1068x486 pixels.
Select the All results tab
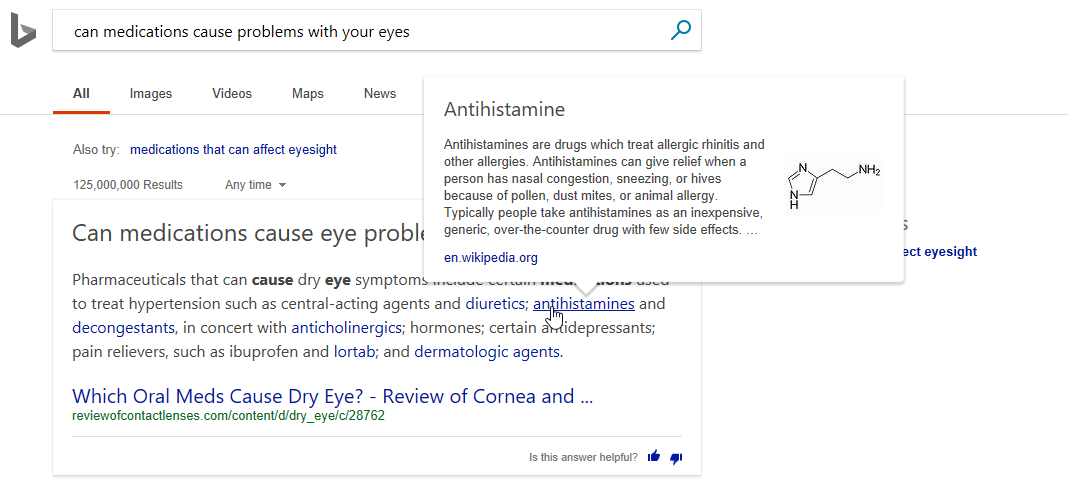coord(81,94)
